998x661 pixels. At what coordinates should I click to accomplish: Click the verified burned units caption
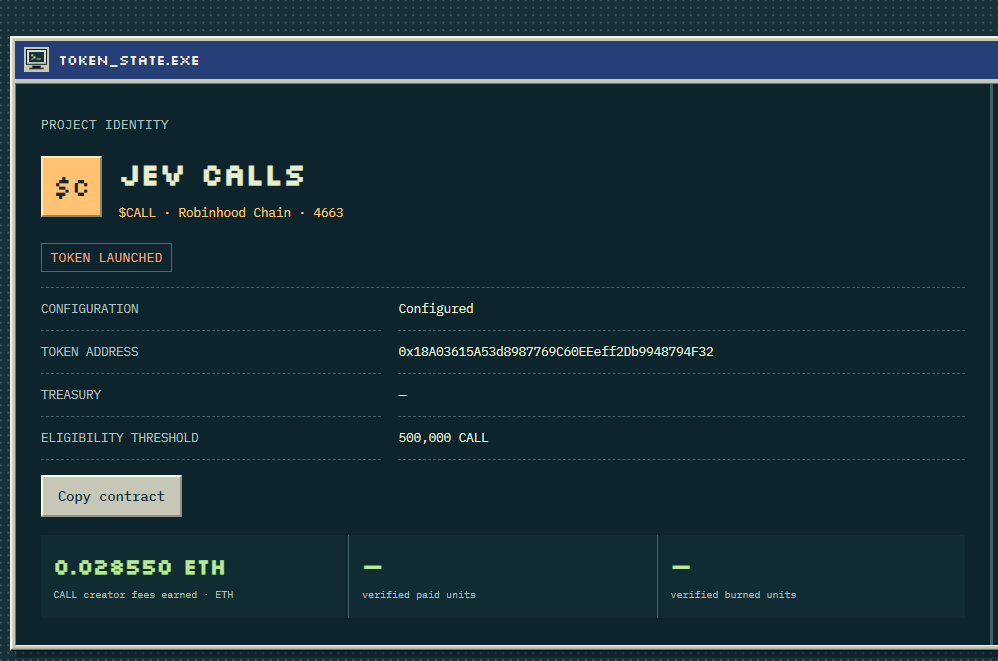[733, 595]
